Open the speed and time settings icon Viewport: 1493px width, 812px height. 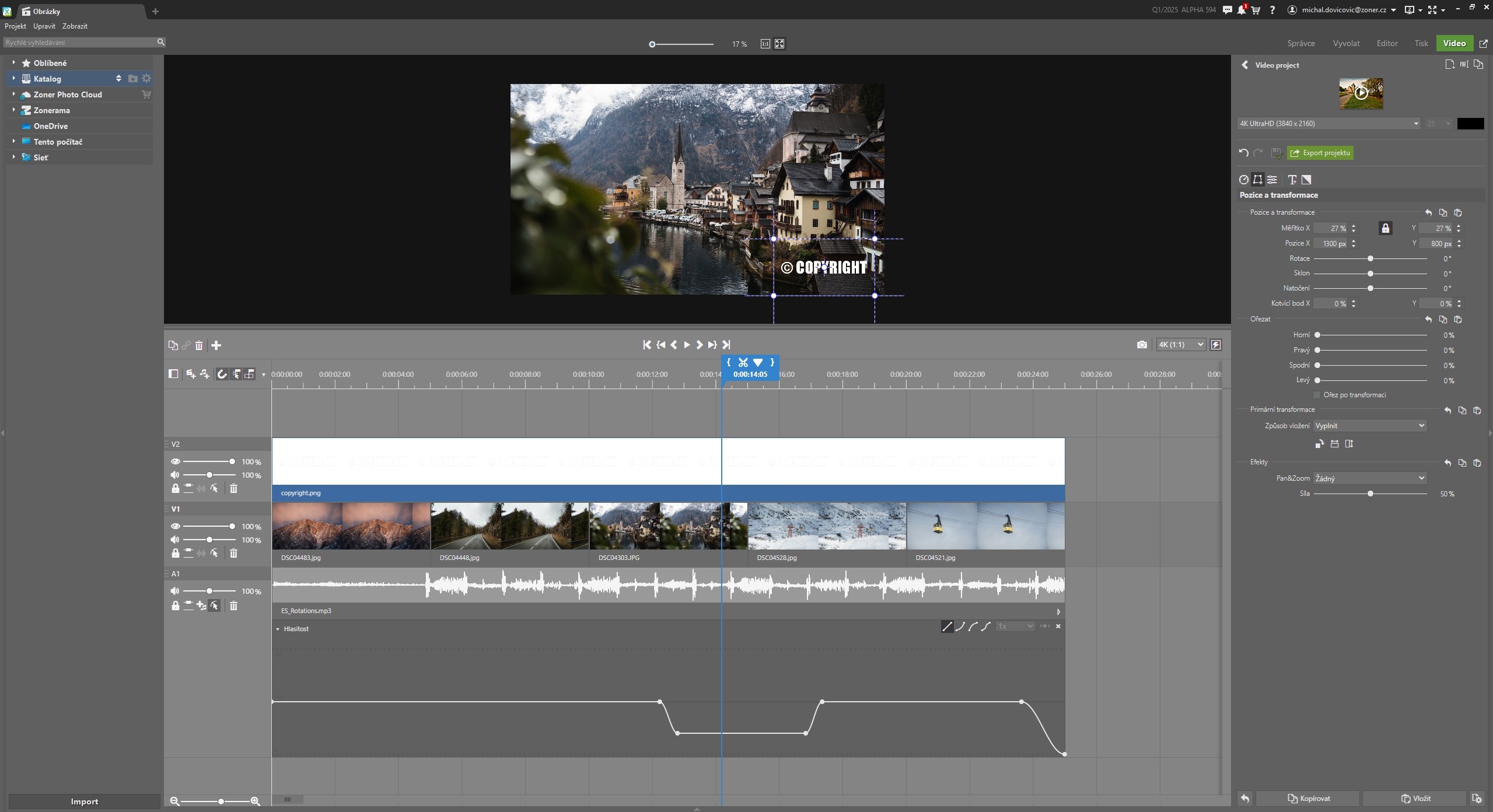(x=1244, y=180)
